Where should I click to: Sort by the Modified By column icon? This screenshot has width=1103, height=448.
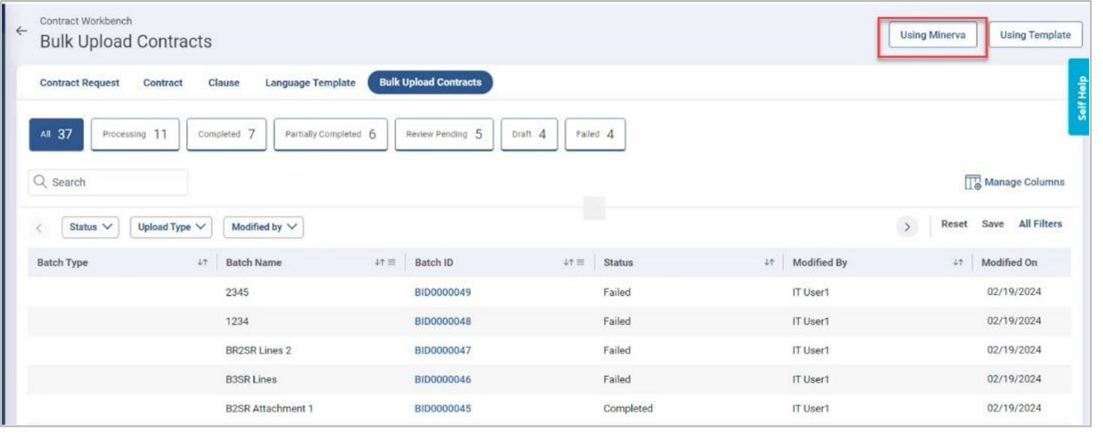[958, 263]
